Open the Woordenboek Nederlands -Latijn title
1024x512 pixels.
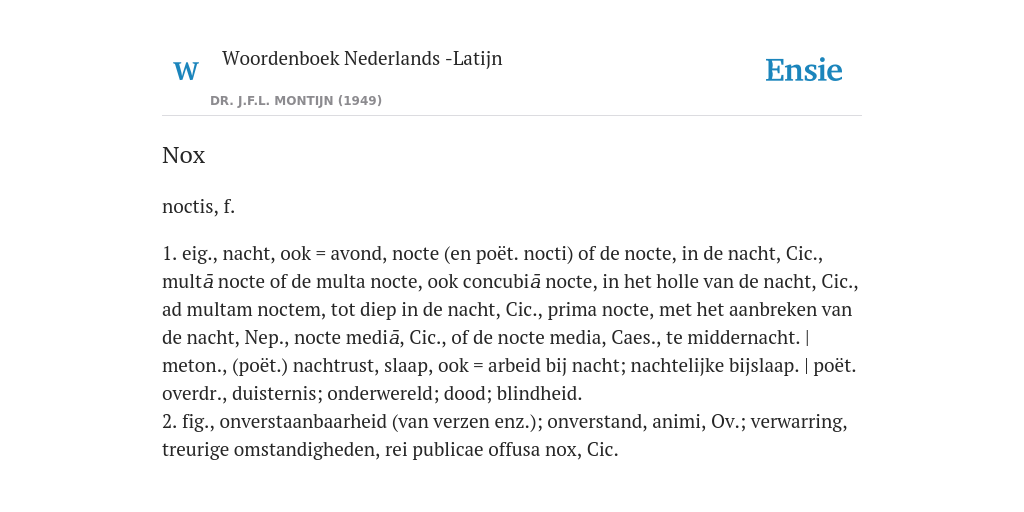tap(362, 58)
